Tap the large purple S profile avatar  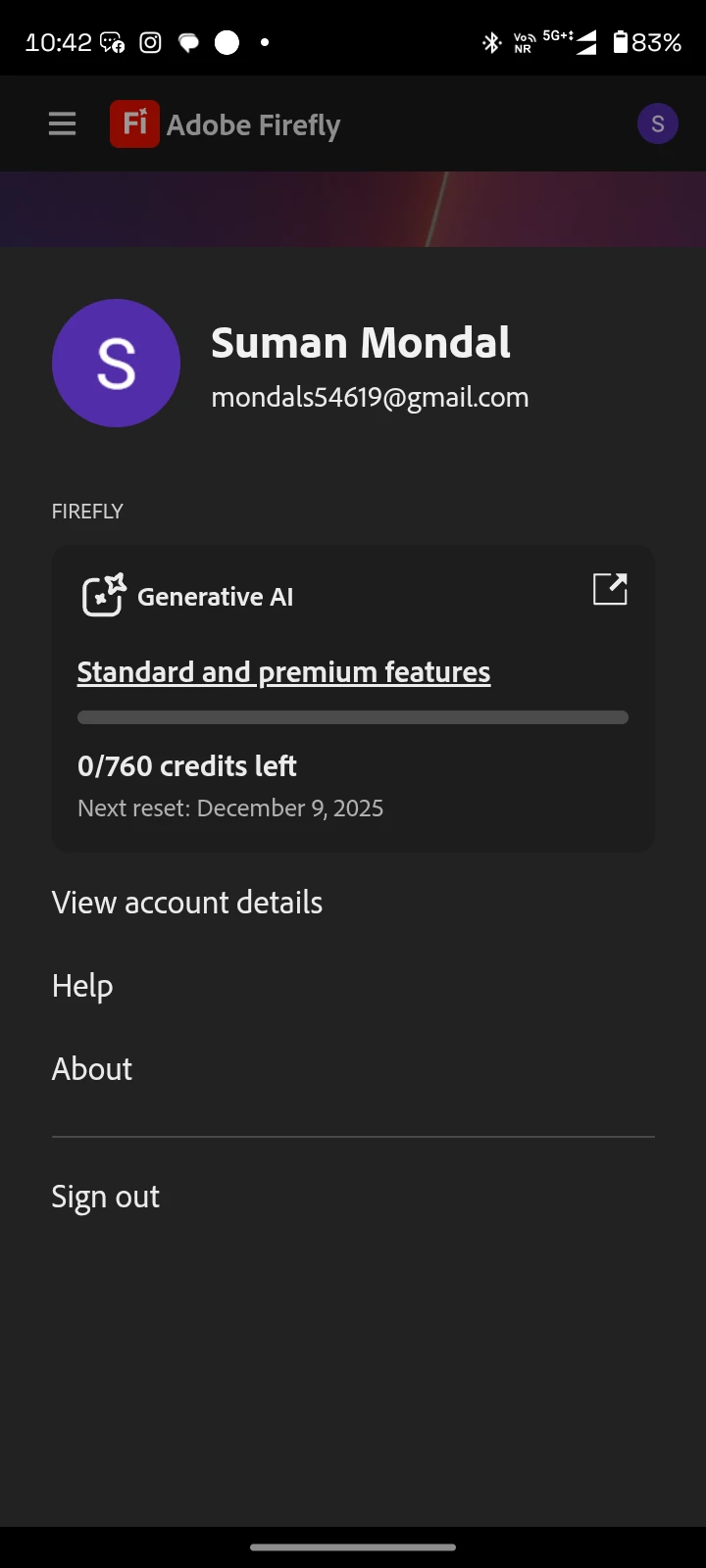116,363
